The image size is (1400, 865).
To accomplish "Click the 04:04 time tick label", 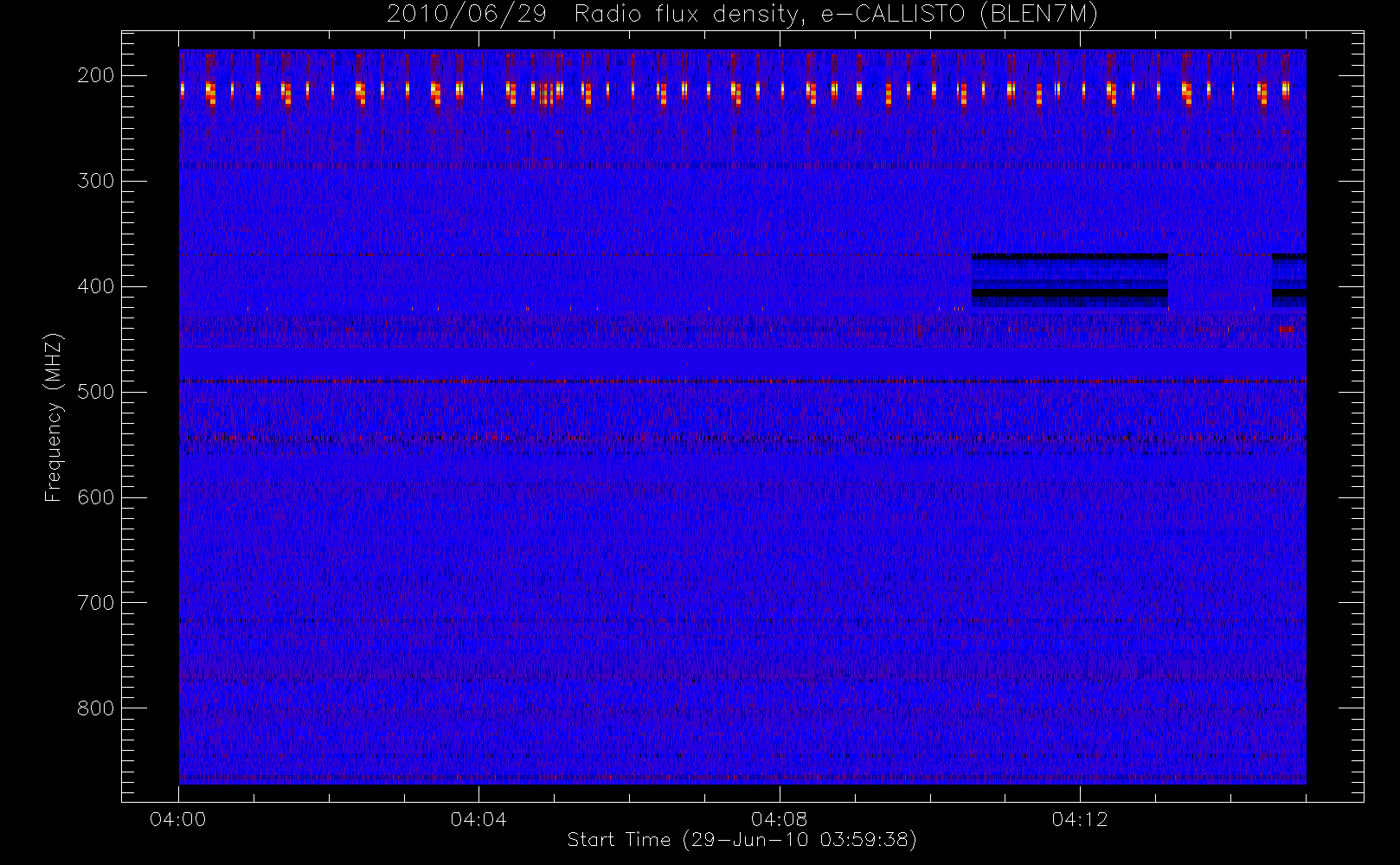I will [x=478, y=819].
